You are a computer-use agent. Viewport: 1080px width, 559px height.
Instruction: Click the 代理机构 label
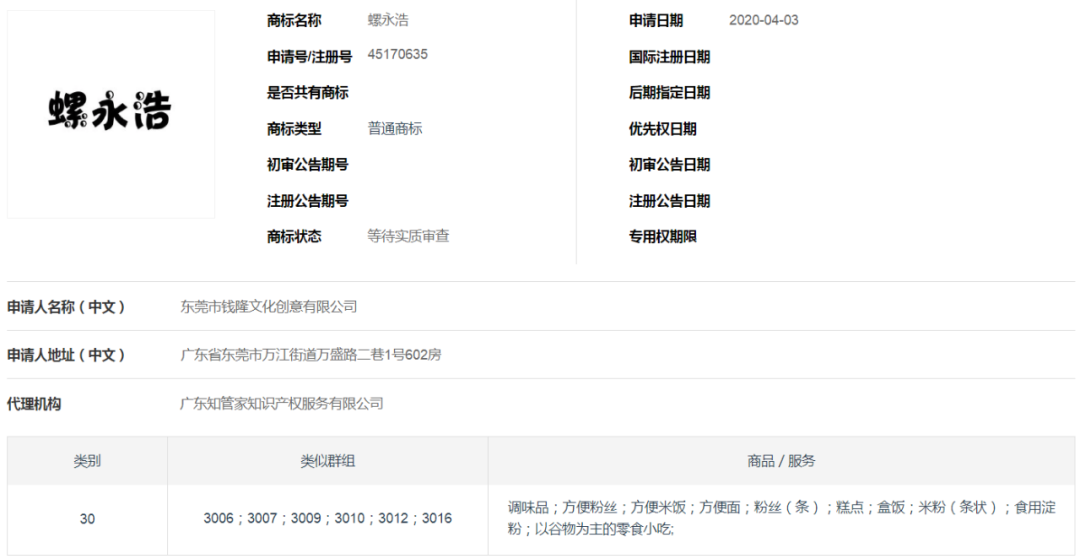[34, 404]
